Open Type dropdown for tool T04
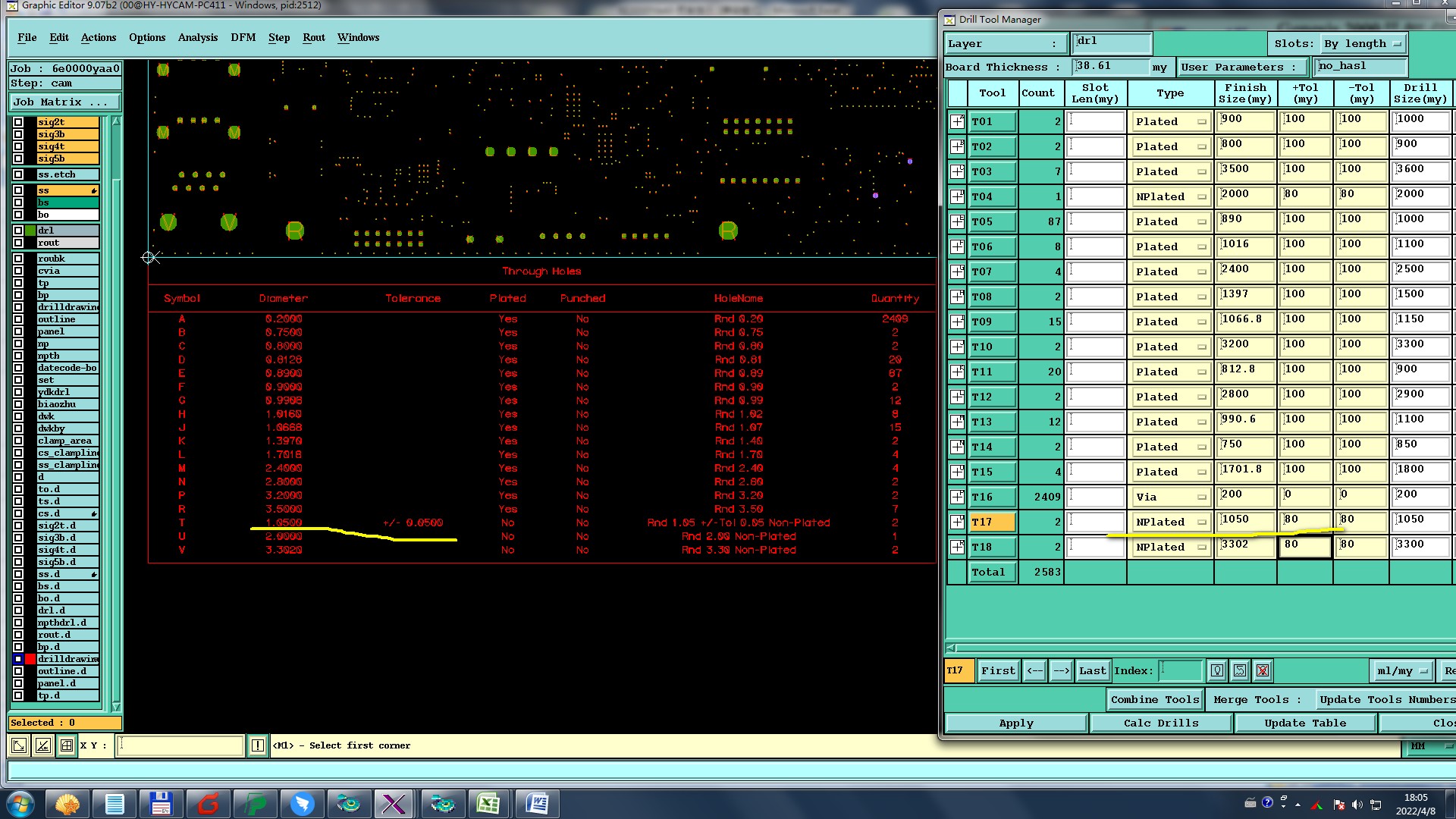This screenshot has height=819, width=1456. click(1170, 196)
